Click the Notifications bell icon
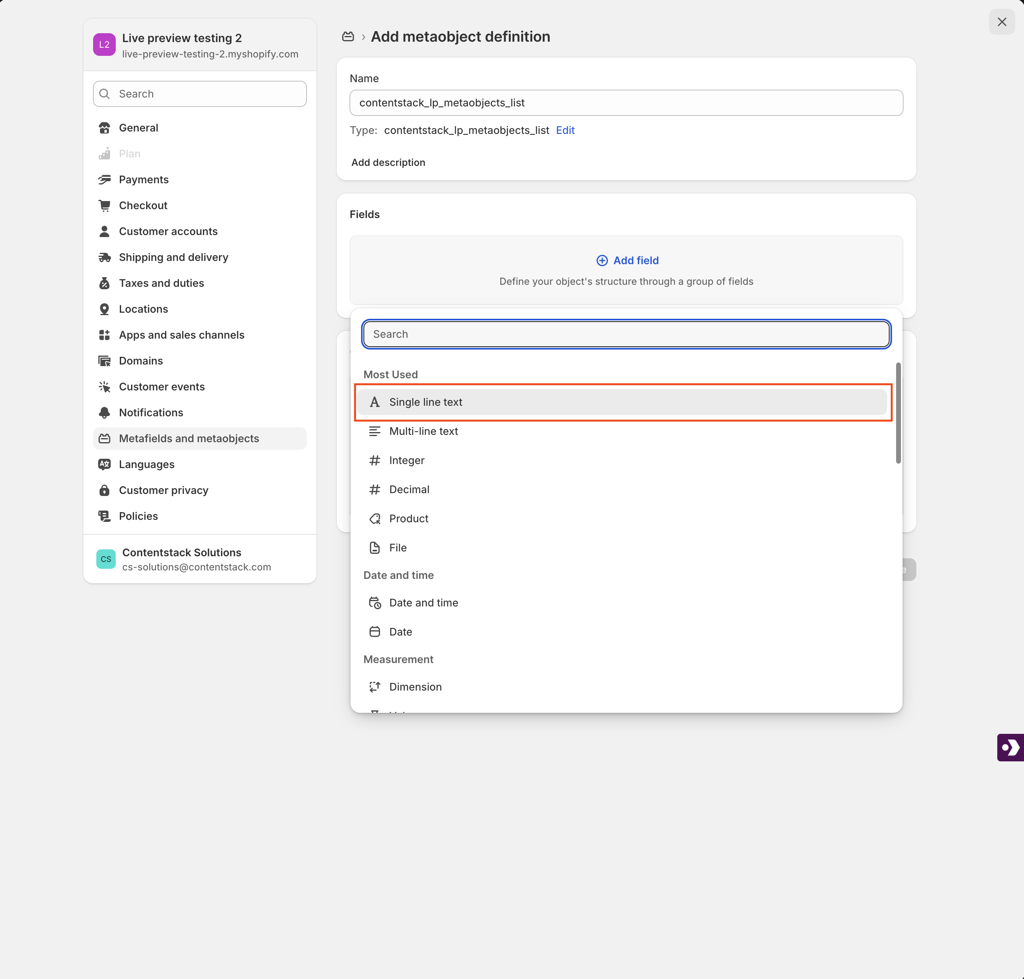Viewport: 1024px width, 979px height. [105, 412]
